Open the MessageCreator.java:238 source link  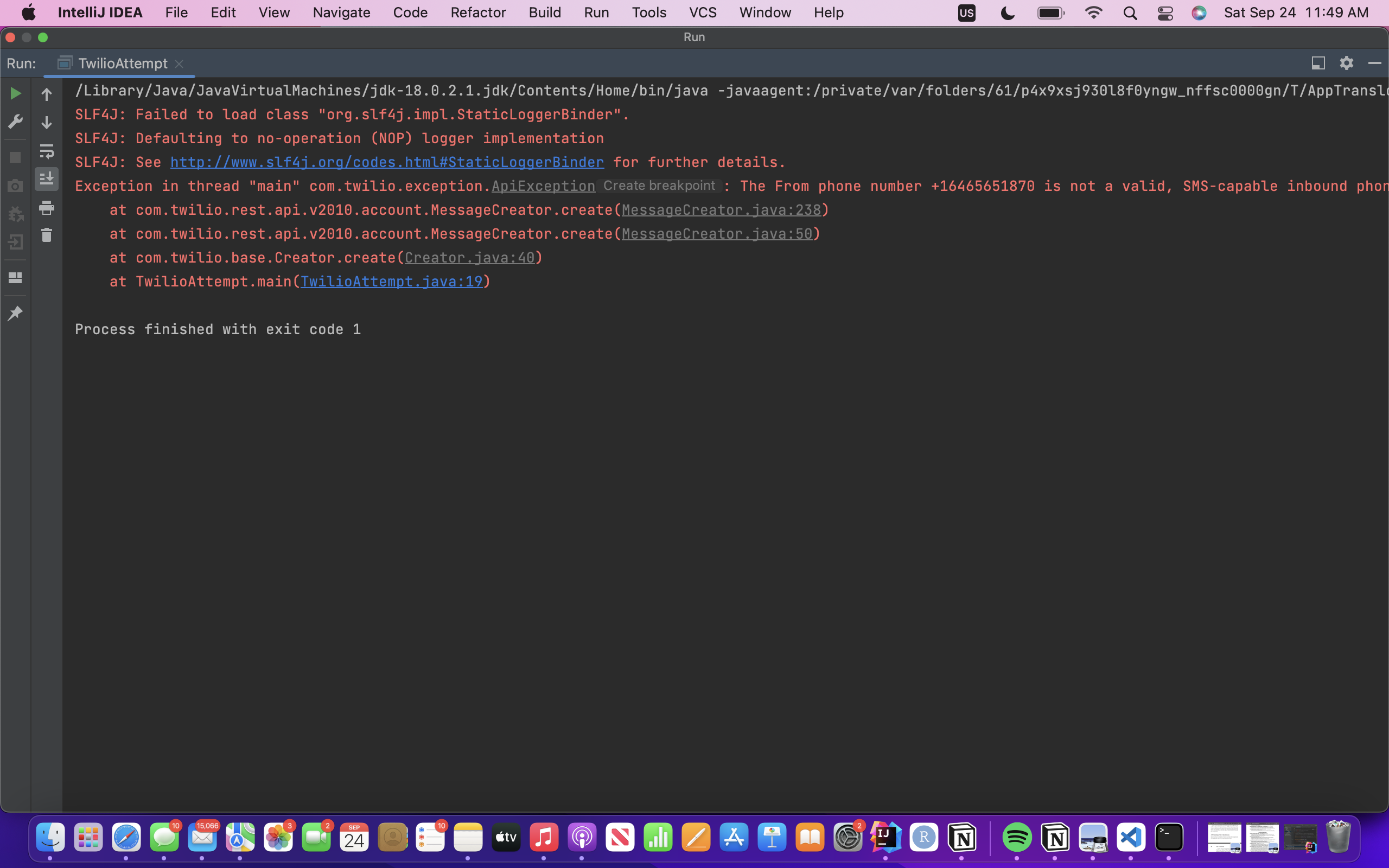pyautogui.click(x=721, y=210)
